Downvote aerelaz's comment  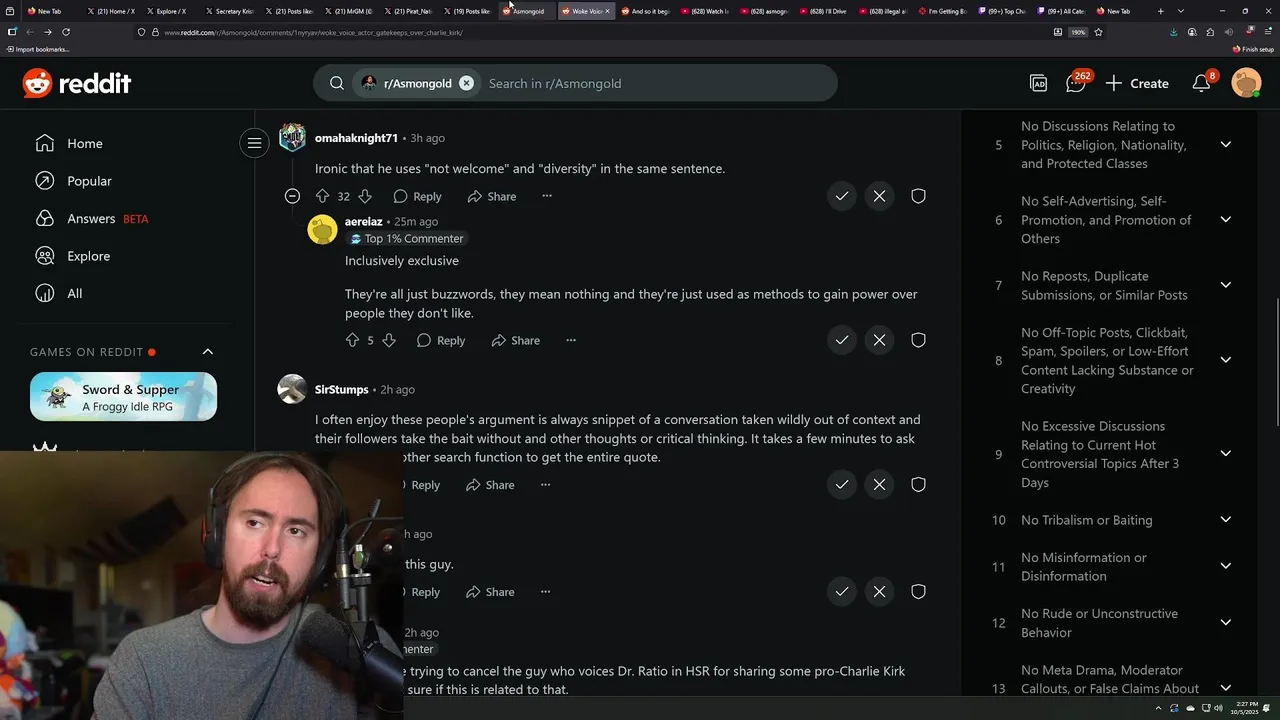coord(389,340)
